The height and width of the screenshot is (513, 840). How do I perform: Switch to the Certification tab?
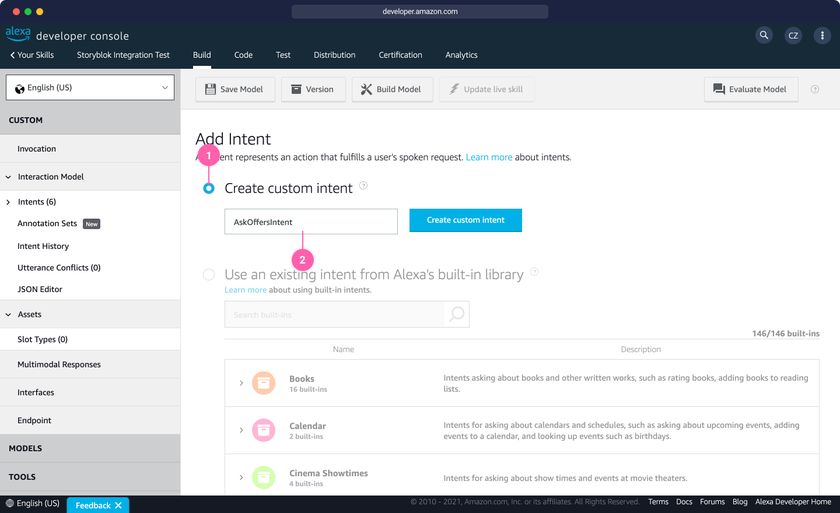(400, 55)
